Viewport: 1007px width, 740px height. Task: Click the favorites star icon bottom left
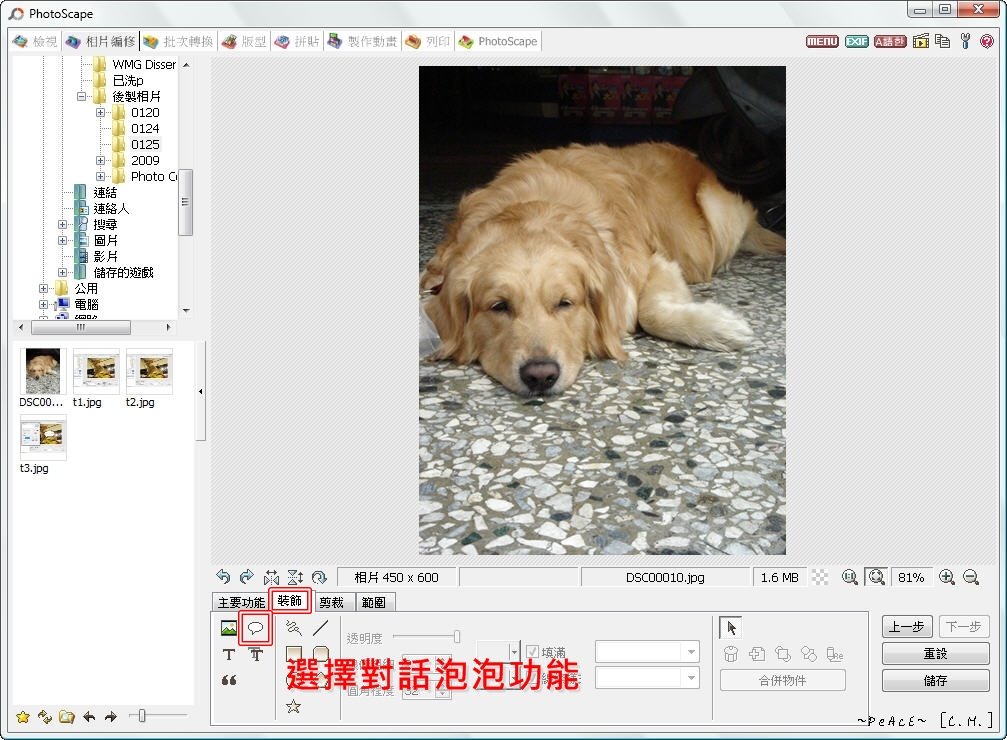[23, 716]
